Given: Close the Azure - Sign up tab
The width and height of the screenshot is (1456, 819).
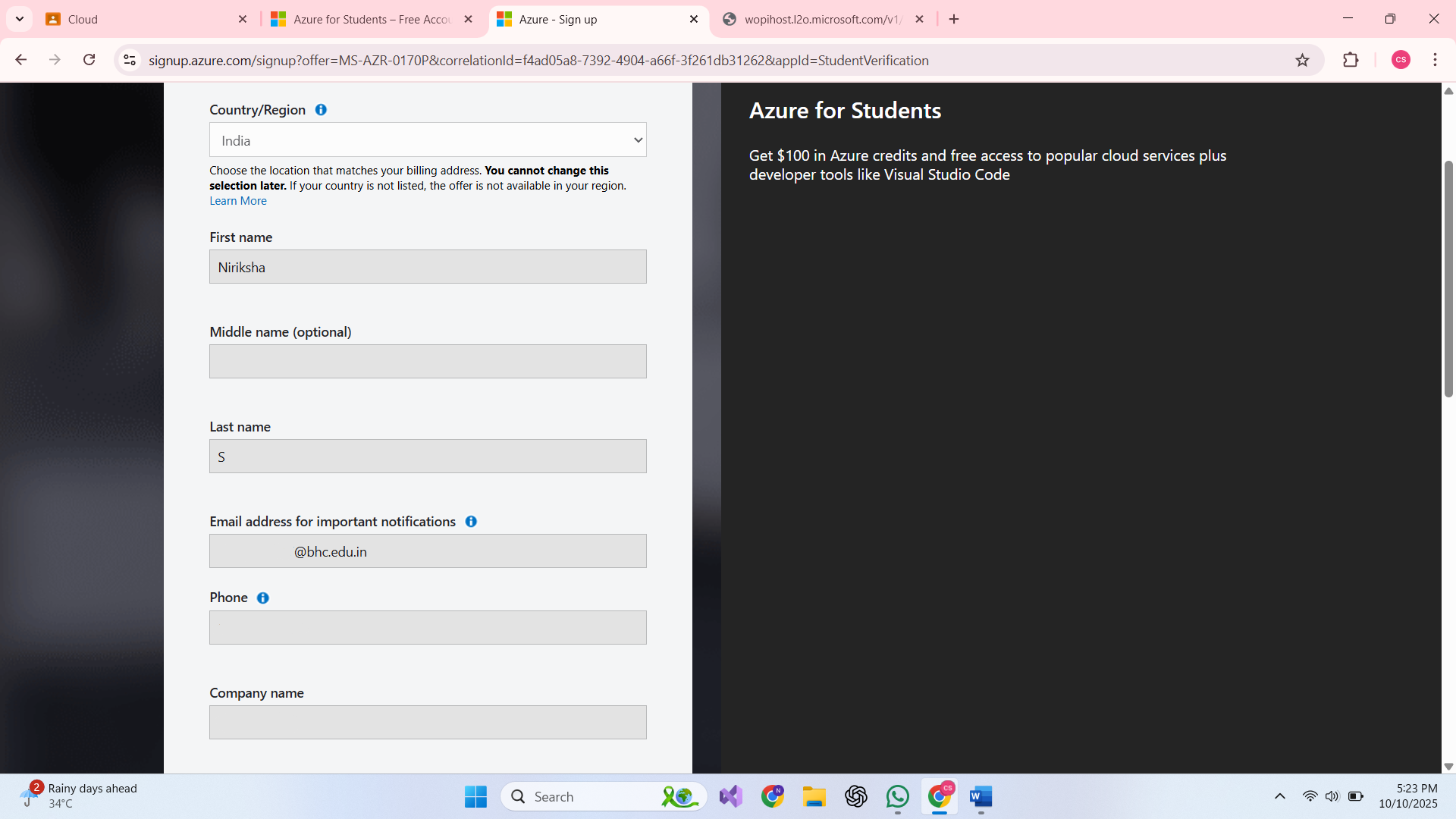Looking at the screenshot, I should [694, 19].
